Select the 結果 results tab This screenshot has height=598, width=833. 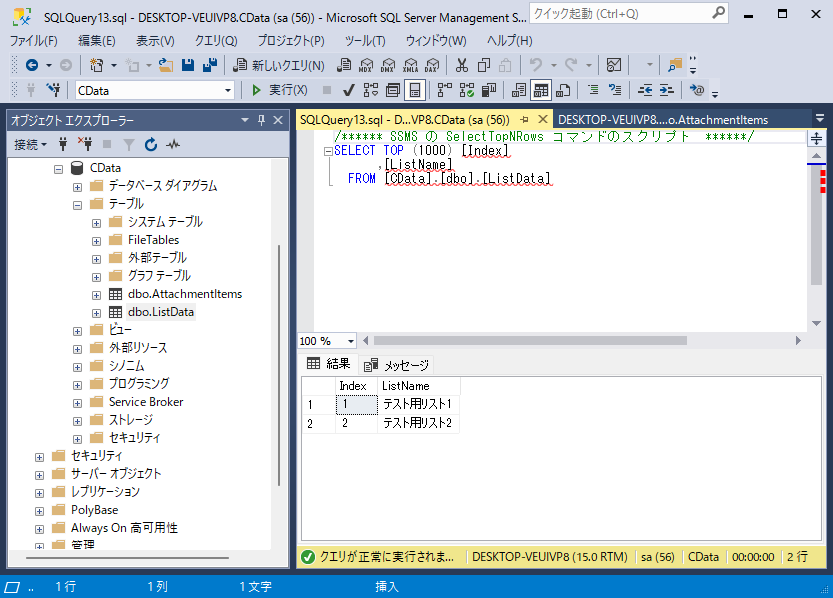click(x=329, y=364)
